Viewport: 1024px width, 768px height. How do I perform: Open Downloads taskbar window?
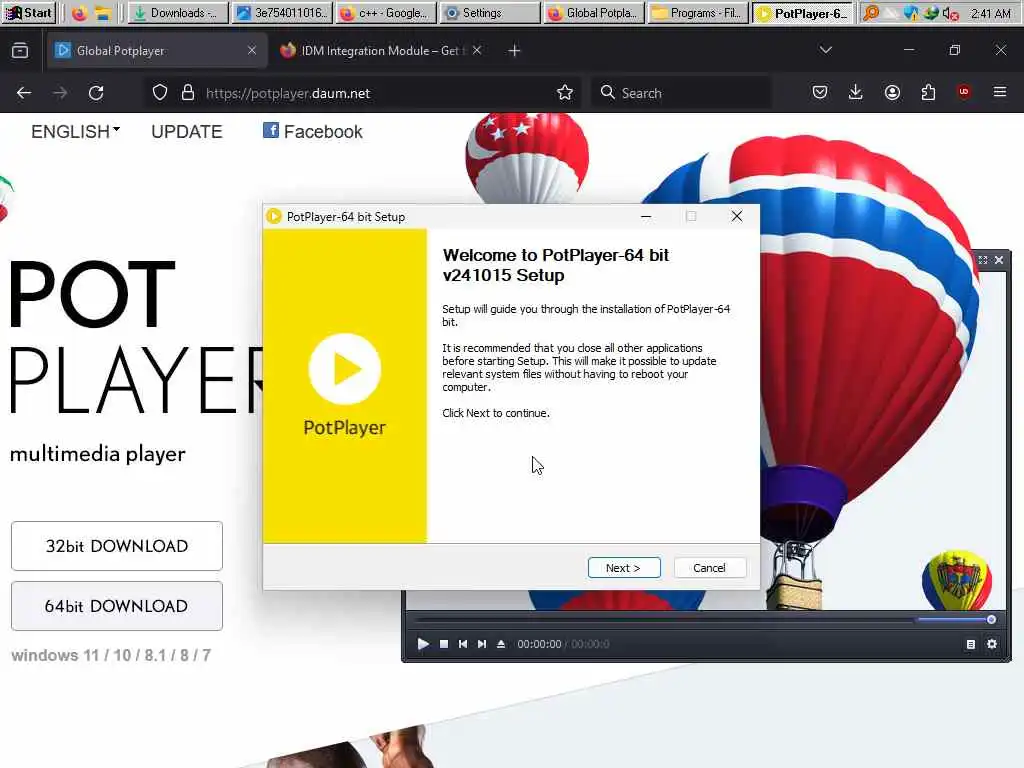(x=178, y=12)
